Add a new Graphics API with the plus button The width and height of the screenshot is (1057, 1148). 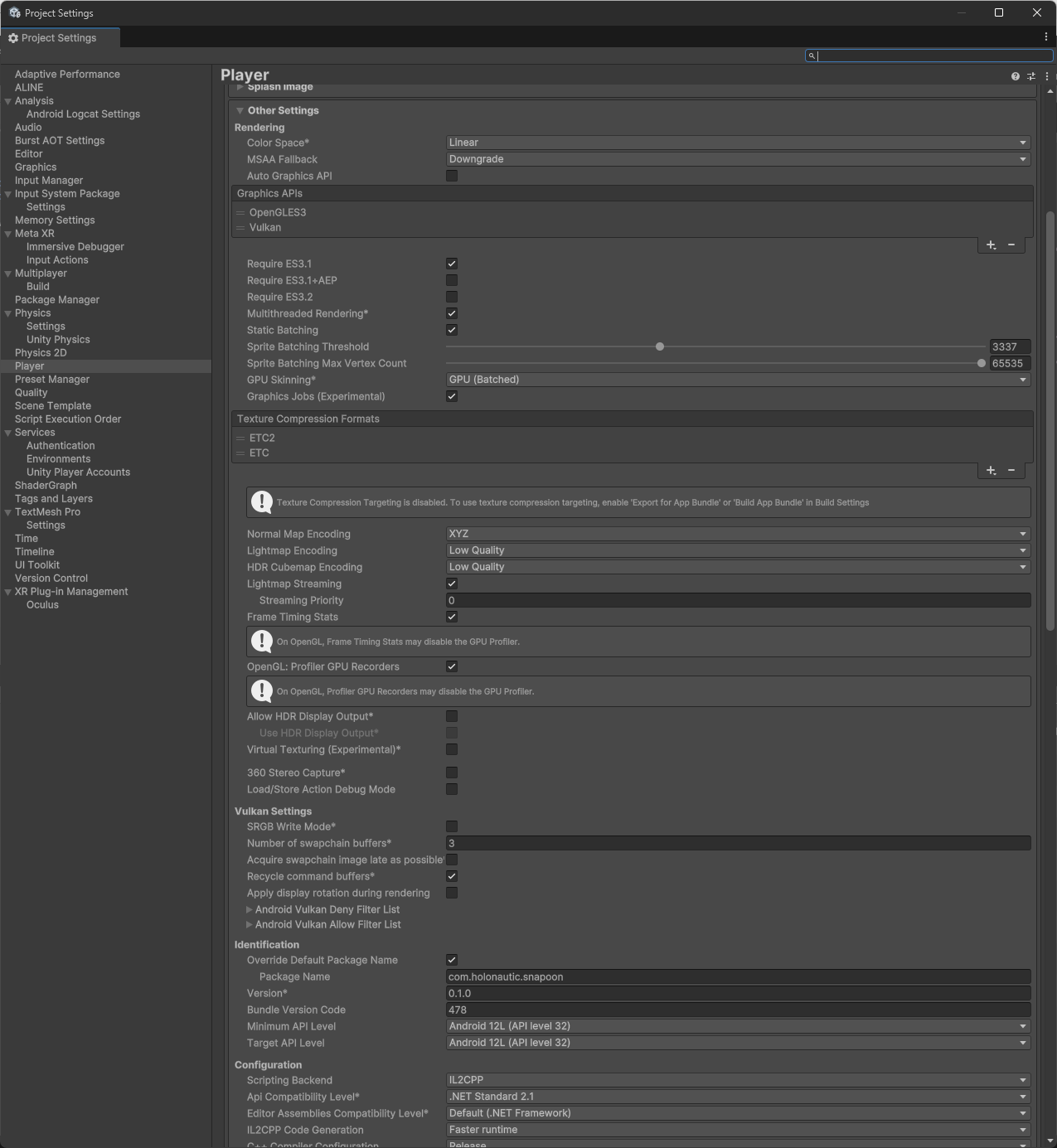coord(991,245)
